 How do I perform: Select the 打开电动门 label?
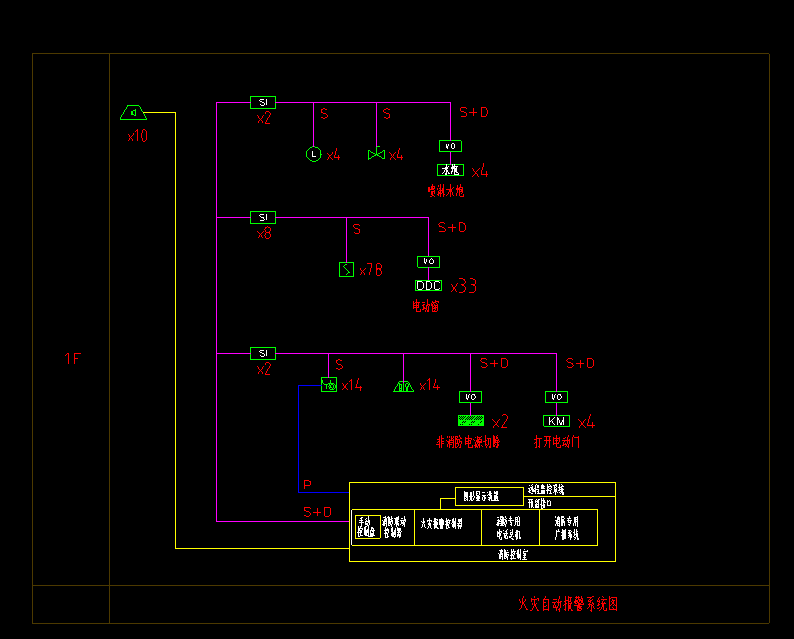point(557,442)
